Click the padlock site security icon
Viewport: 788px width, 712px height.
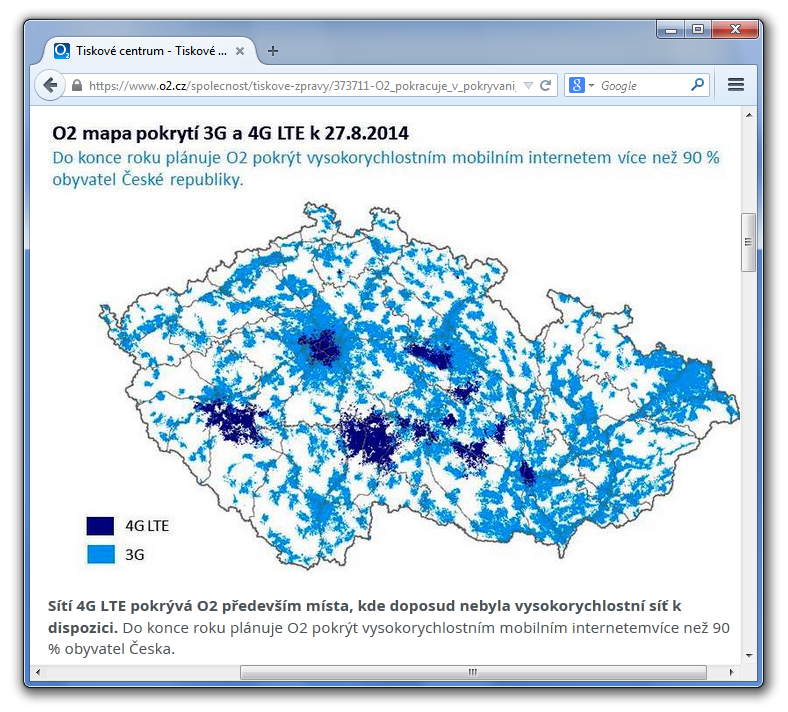[77, 85]
